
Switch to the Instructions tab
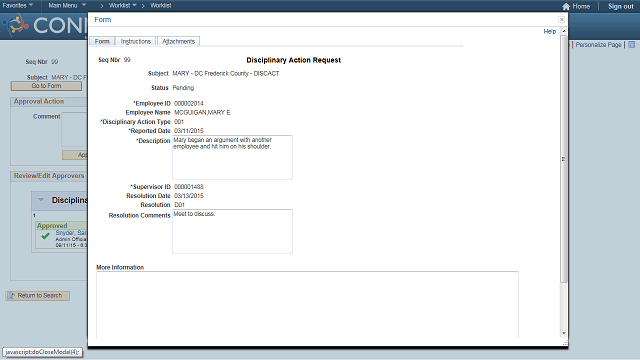pyautogui.click(x=136, y=41)
